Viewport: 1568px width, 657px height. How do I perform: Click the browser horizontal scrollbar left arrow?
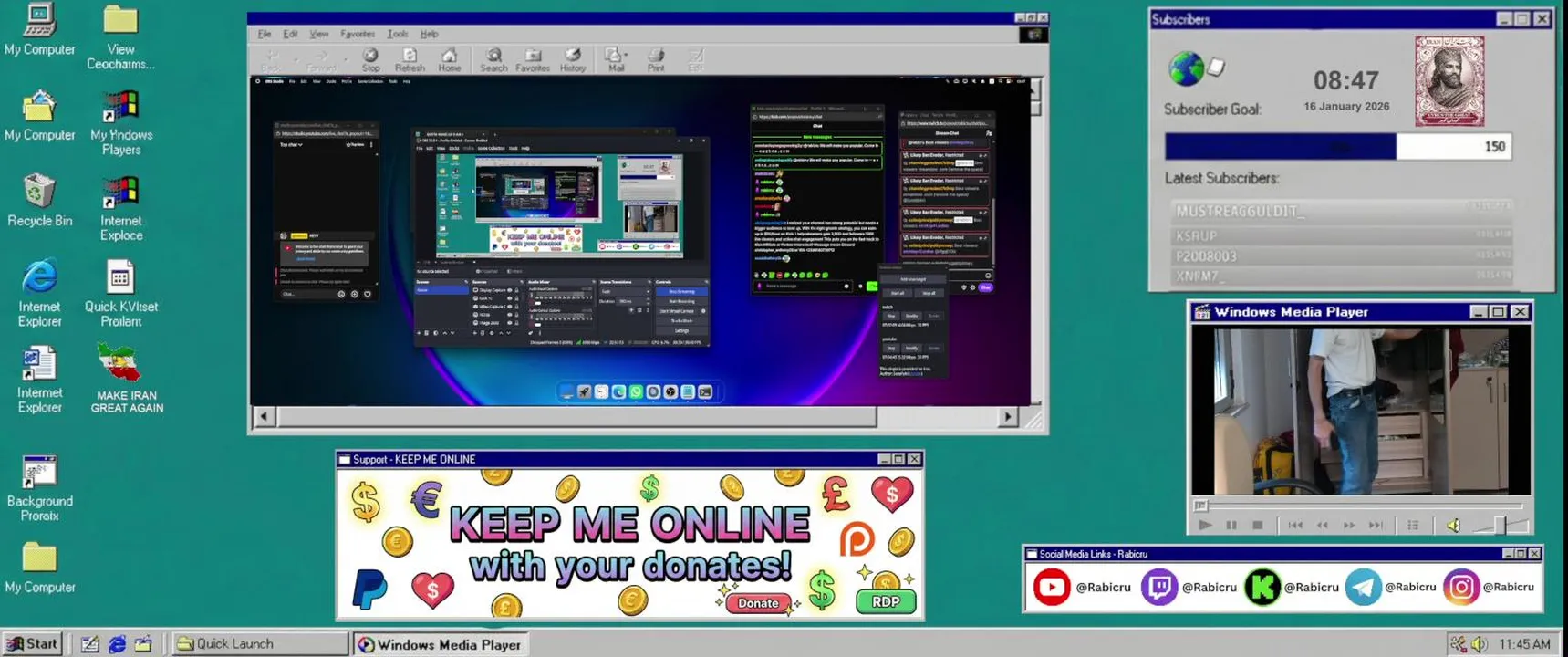pos(264,417)
